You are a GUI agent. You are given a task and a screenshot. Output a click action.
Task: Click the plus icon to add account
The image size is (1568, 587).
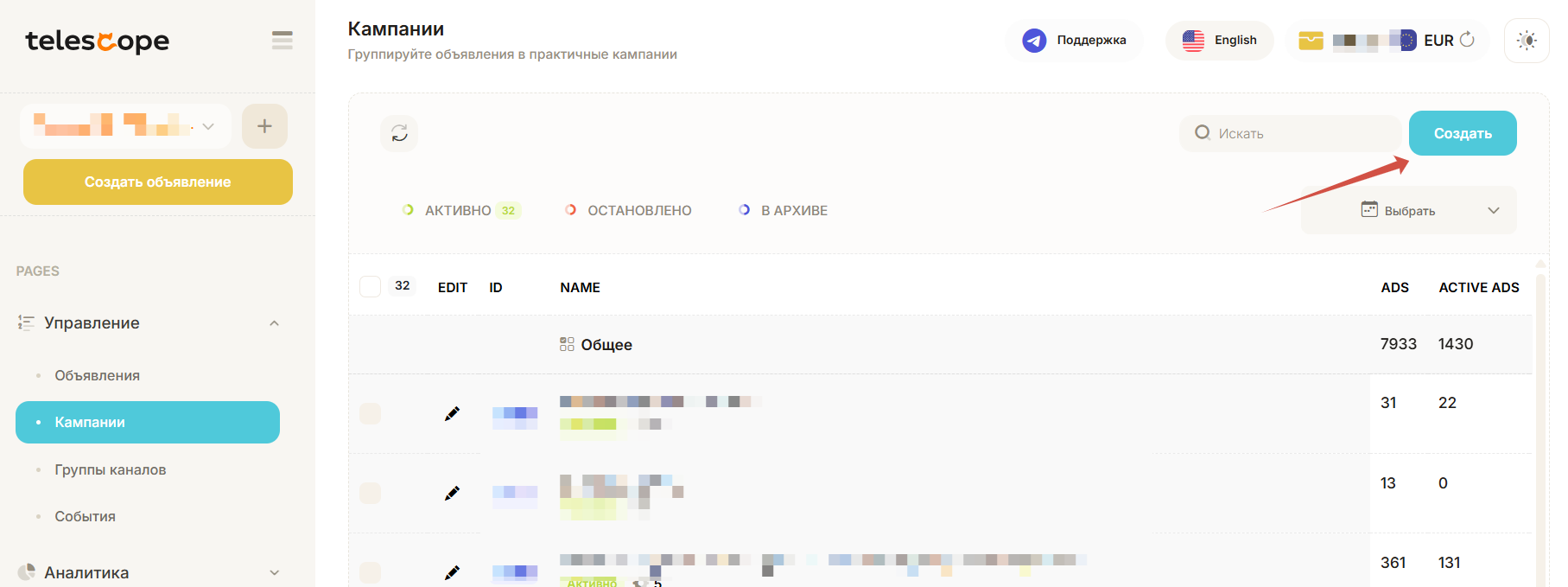coord(264,126)
